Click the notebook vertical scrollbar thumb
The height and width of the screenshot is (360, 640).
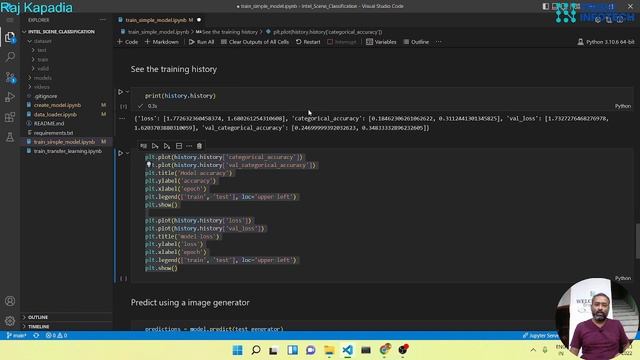(637, 241)
